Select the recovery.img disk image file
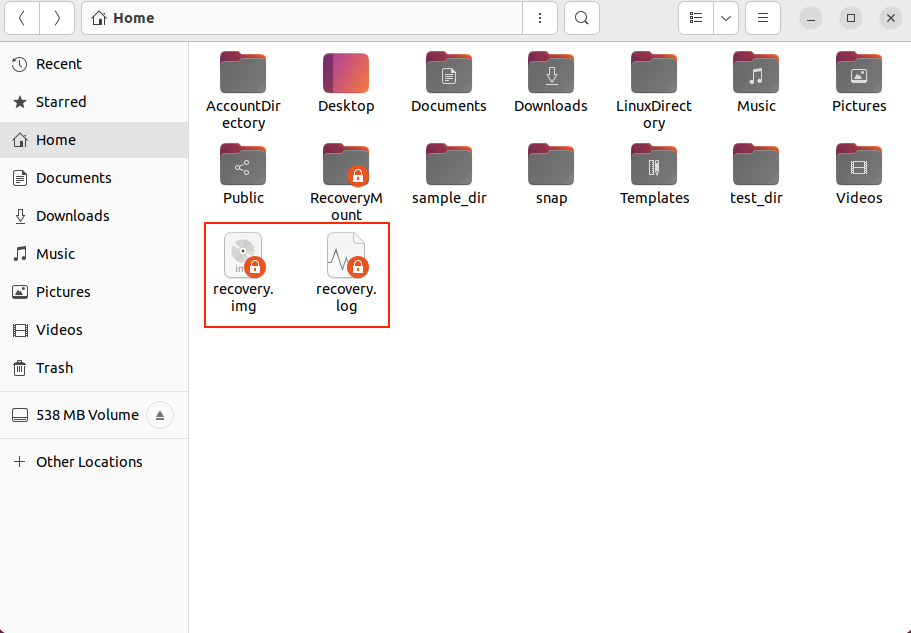 244,256
